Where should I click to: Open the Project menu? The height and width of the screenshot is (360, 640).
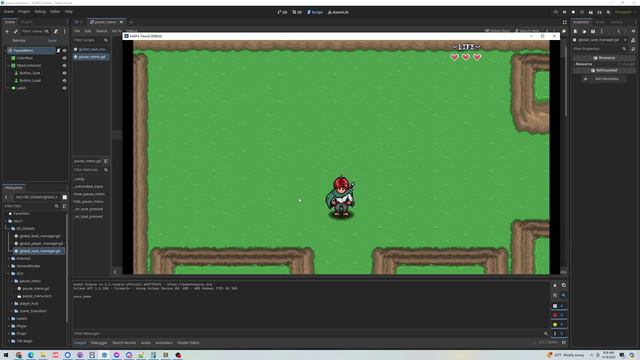(x=24, y=12)
